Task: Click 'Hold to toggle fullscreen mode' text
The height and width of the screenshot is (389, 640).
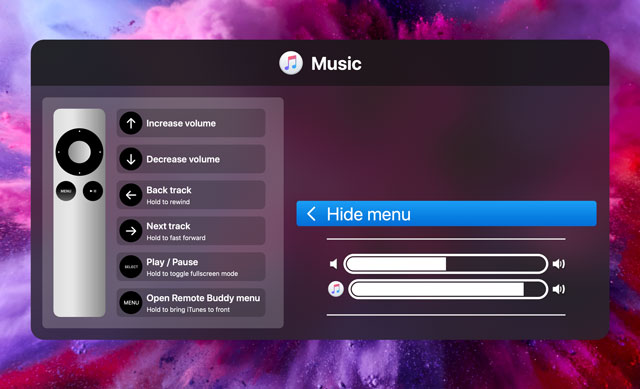Action: pos(192,274)
